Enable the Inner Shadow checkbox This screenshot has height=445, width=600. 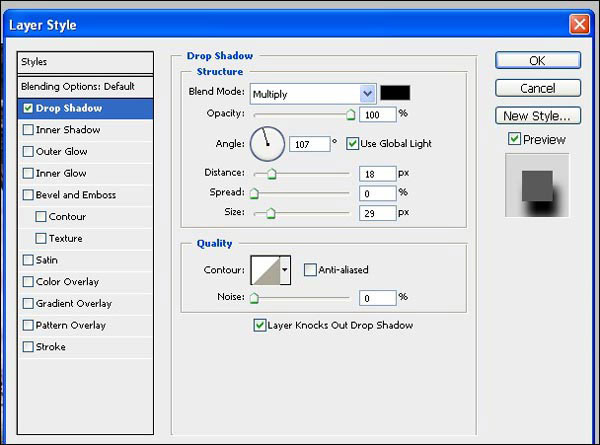point(28,130)
